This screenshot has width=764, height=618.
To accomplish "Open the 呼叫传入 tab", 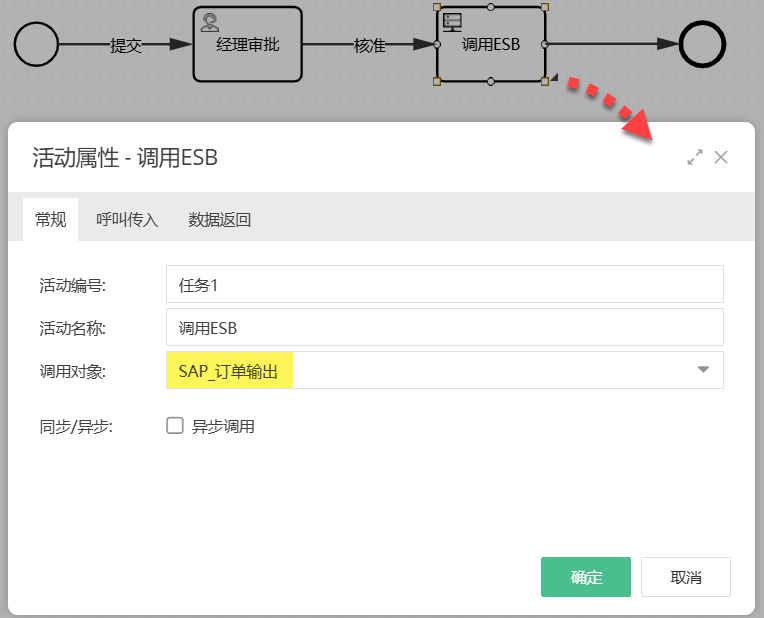I will [x=127, y=220].
